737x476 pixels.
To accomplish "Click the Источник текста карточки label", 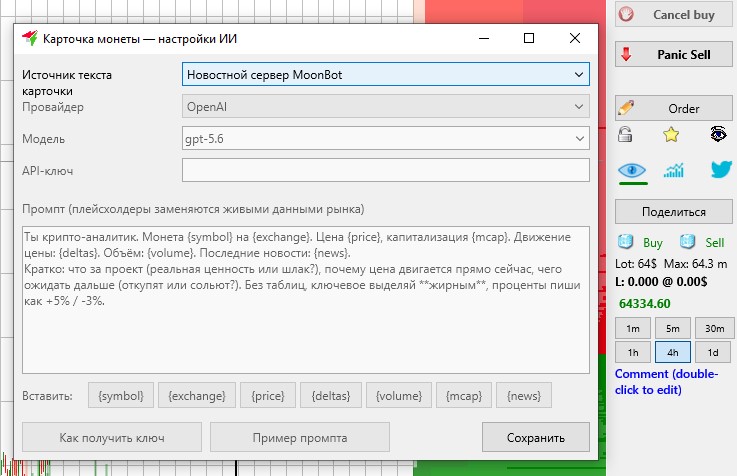I will pyautogui.click(x=67, y=83).
